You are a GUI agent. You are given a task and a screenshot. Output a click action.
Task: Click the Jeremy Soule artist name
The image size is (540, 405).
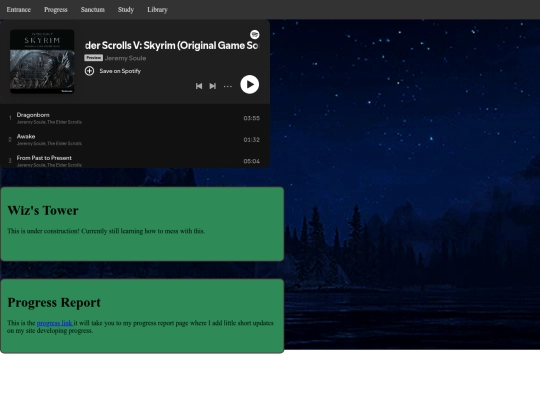click(125, 58)
